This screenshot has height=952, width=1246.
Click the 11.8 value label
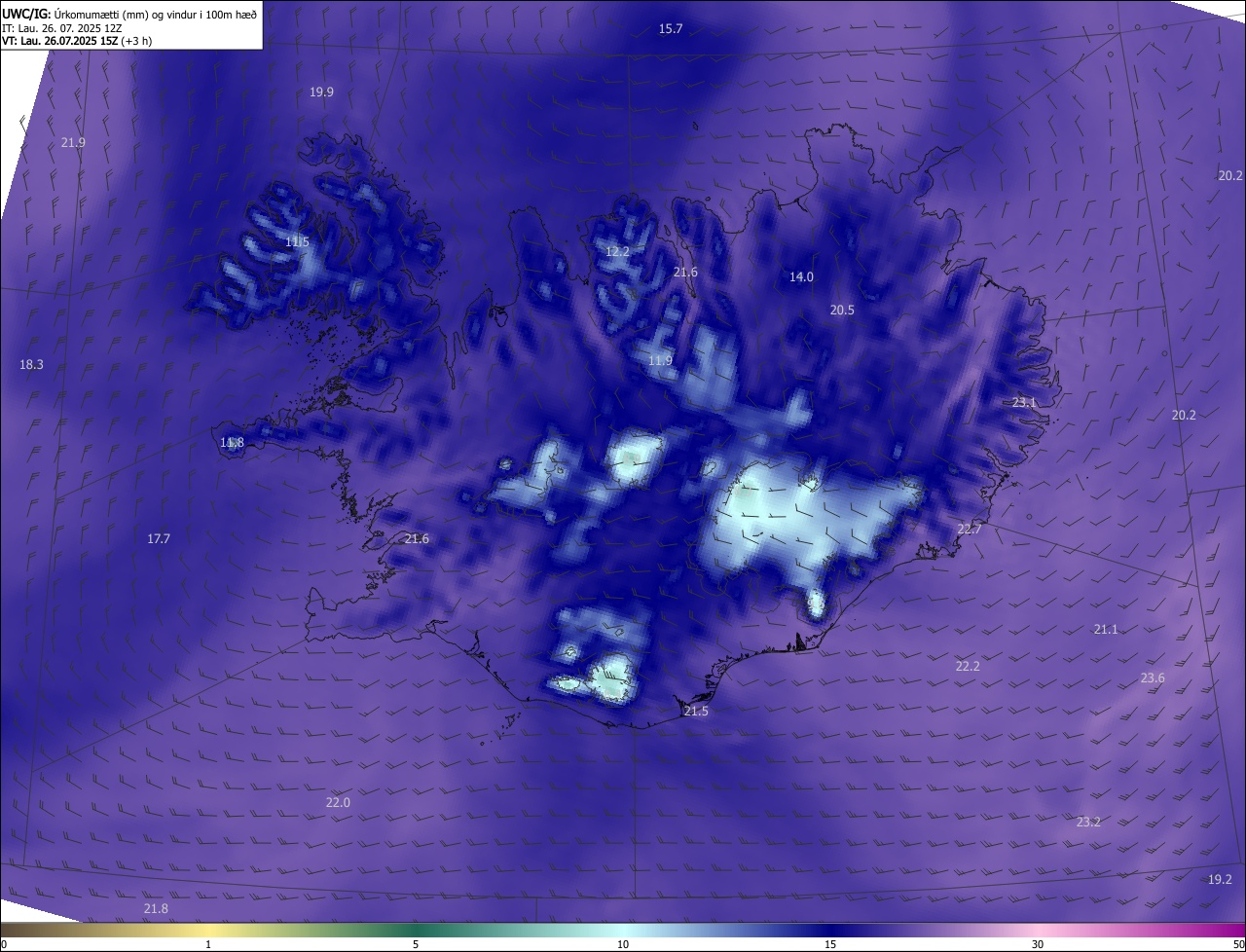232,443
